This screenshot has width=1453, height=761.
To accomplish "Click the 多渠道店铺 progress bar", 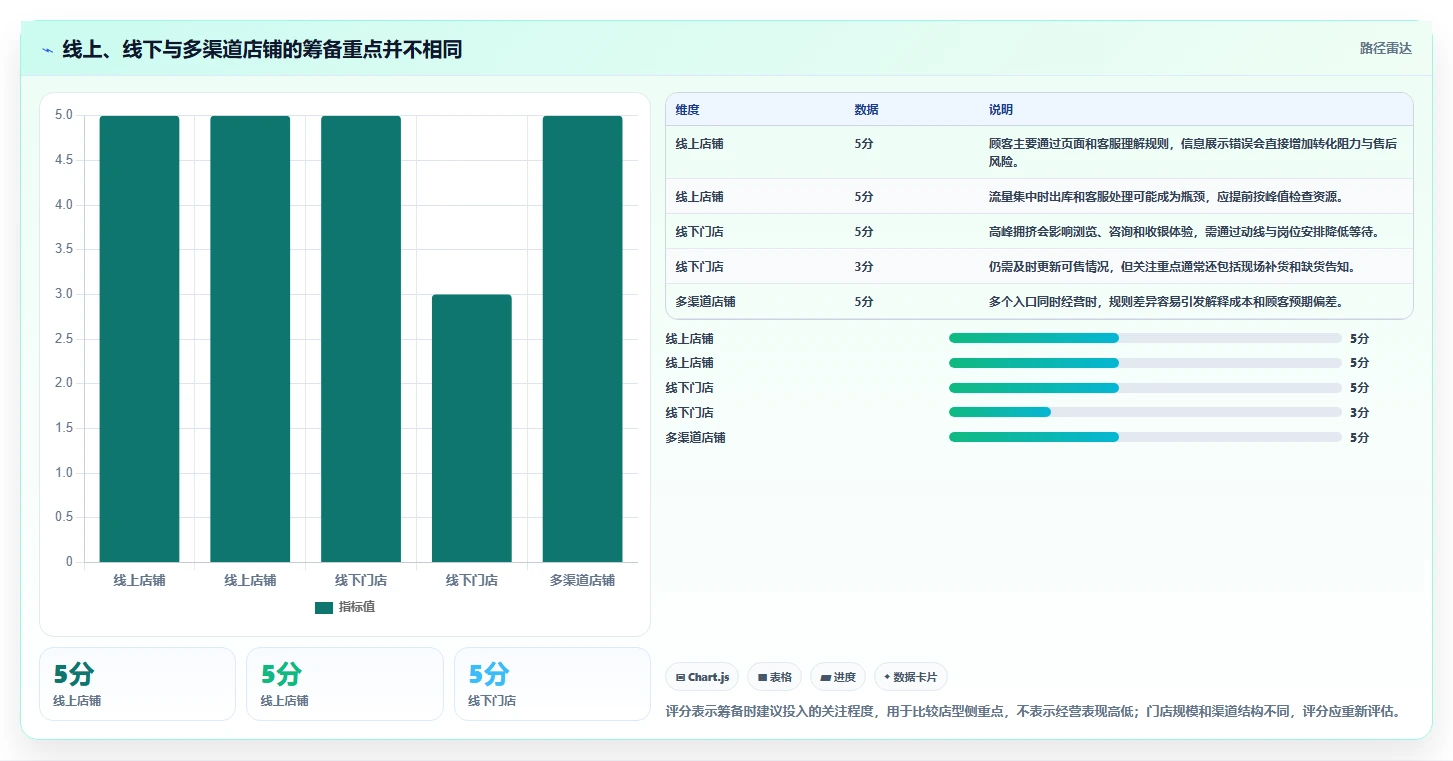I will click(1145, 437).
